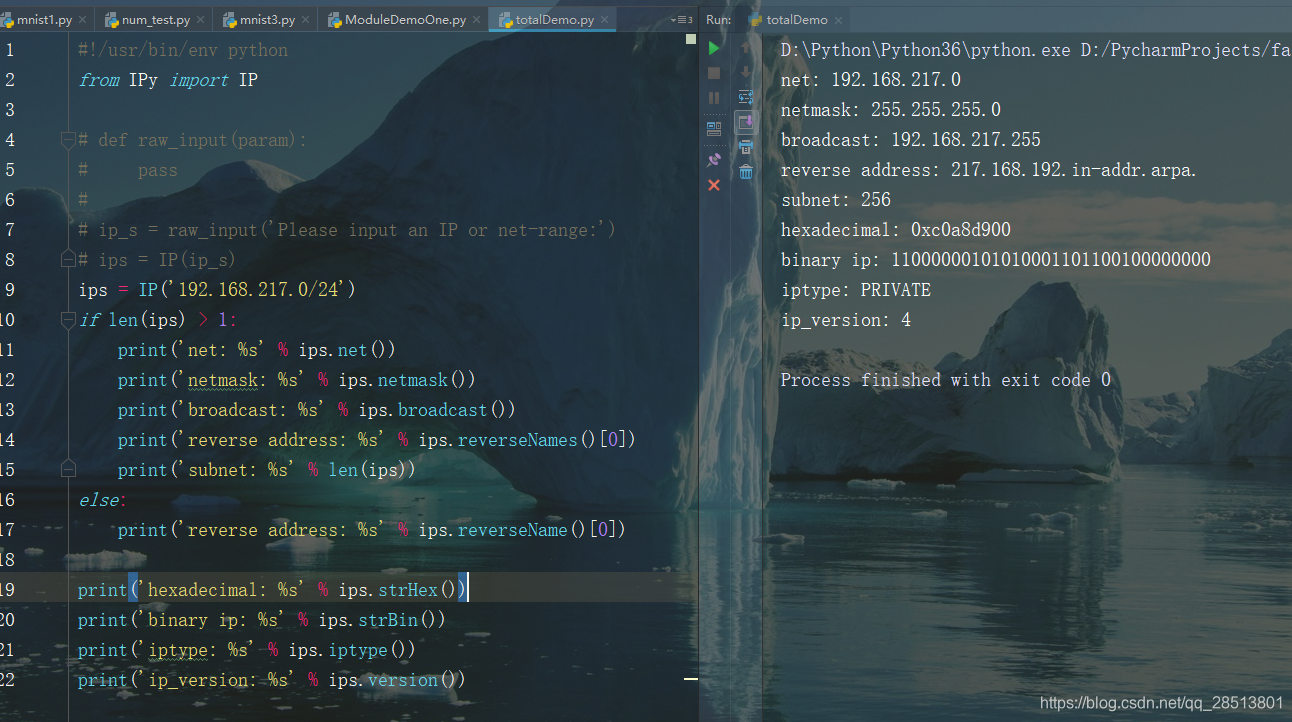The height and width of the screenshot is (722, 1292).
Task: Close the Run tool window with red X
Action: [714, 184]
